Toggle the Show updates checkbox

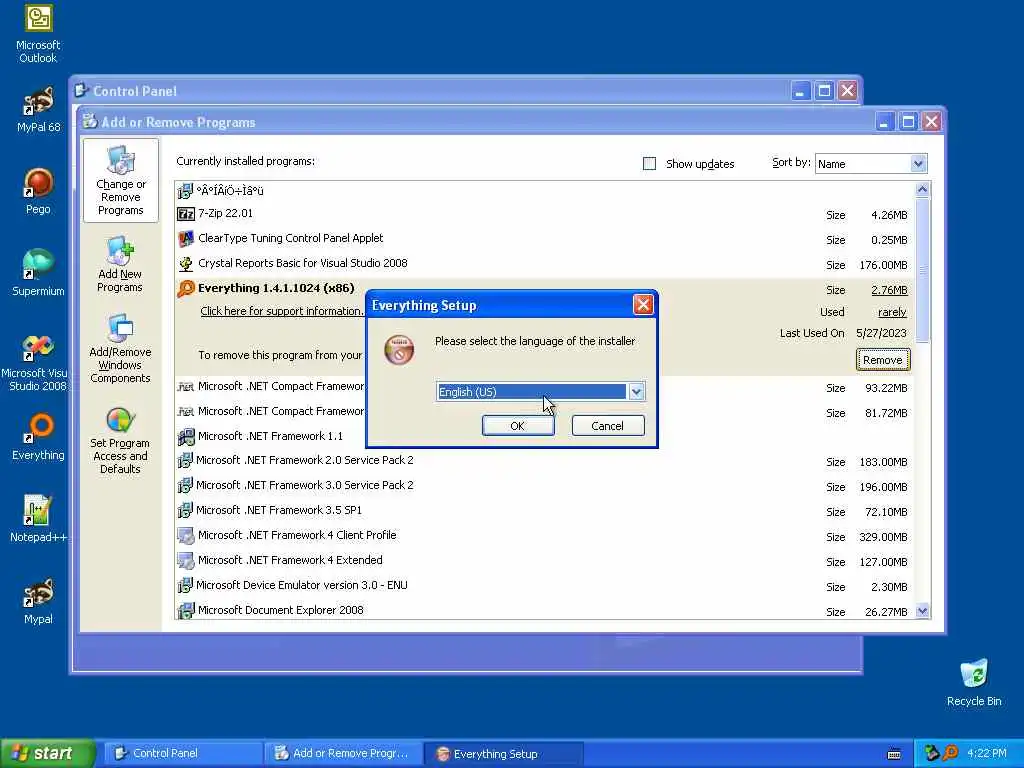pos(649,164)
